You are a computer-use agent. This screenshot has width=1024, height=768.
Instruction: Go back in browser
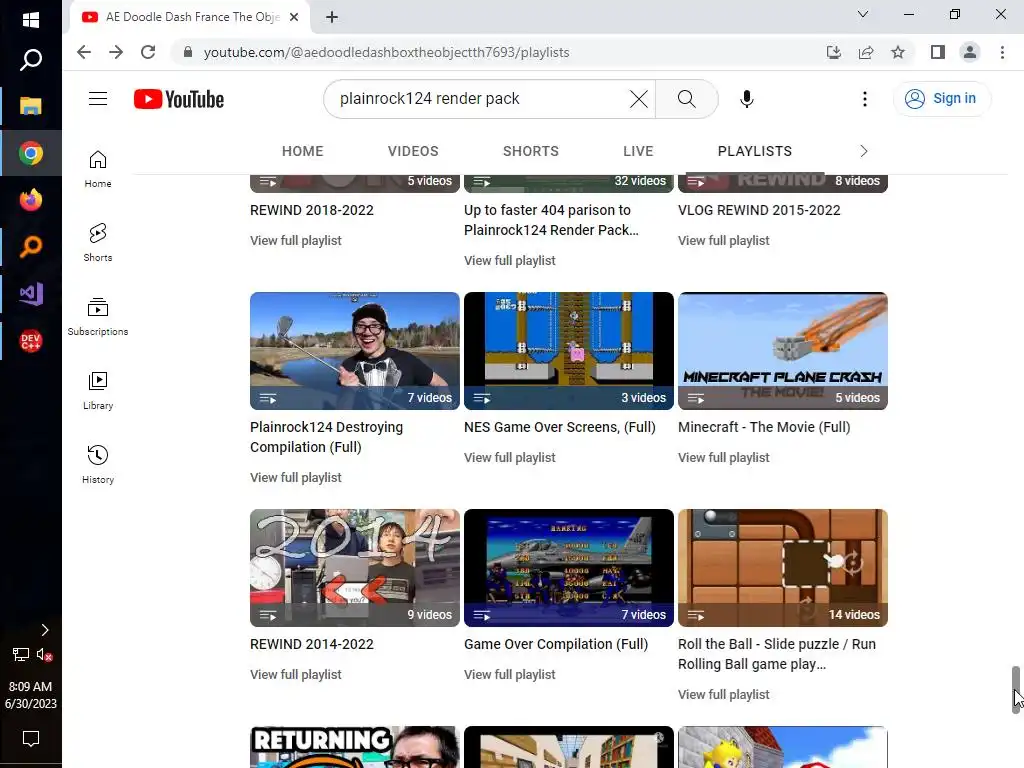pyautogui.click(x=84, y=52)
